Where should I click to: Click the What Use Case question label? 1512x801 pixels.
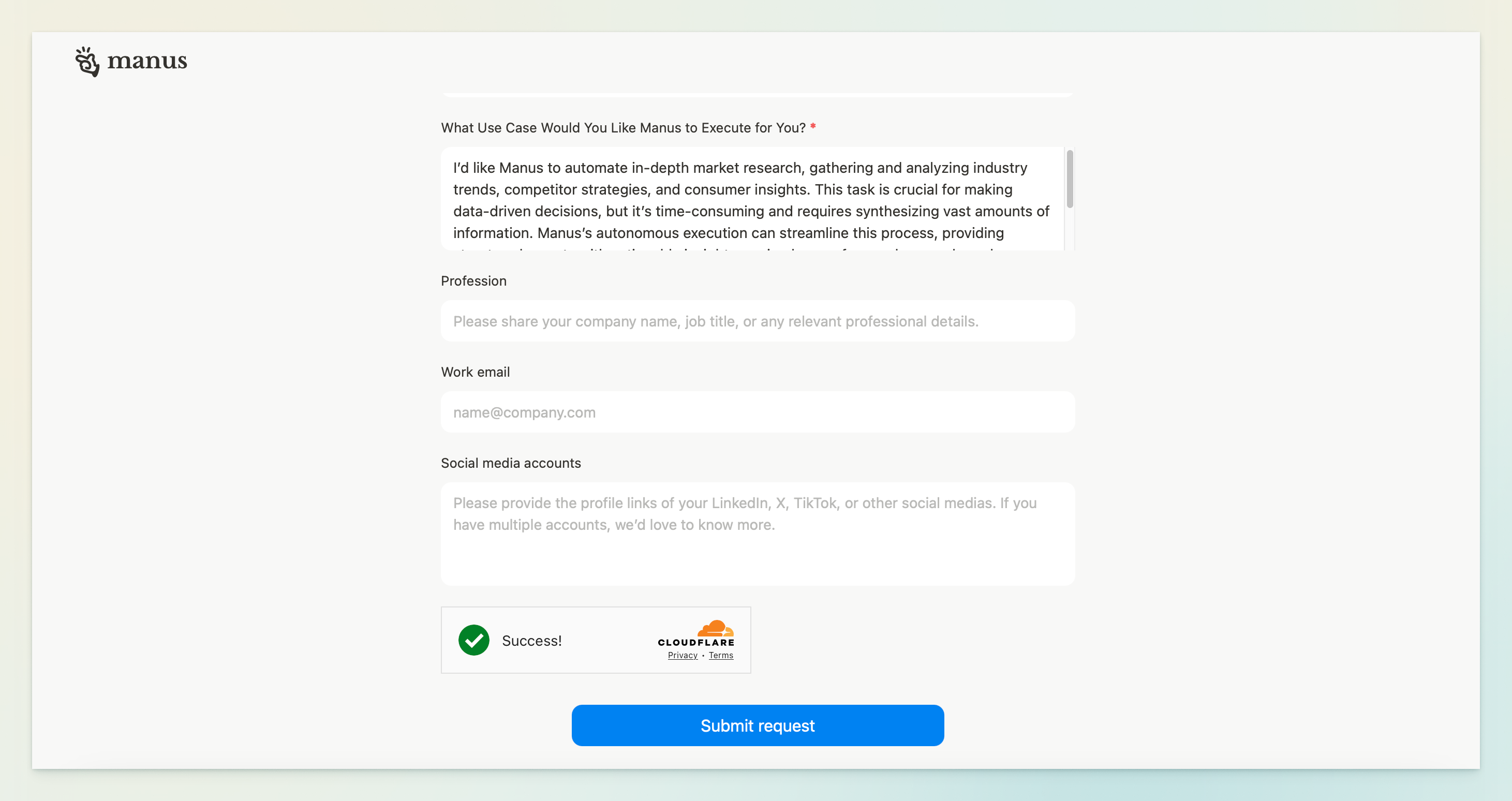623,128
